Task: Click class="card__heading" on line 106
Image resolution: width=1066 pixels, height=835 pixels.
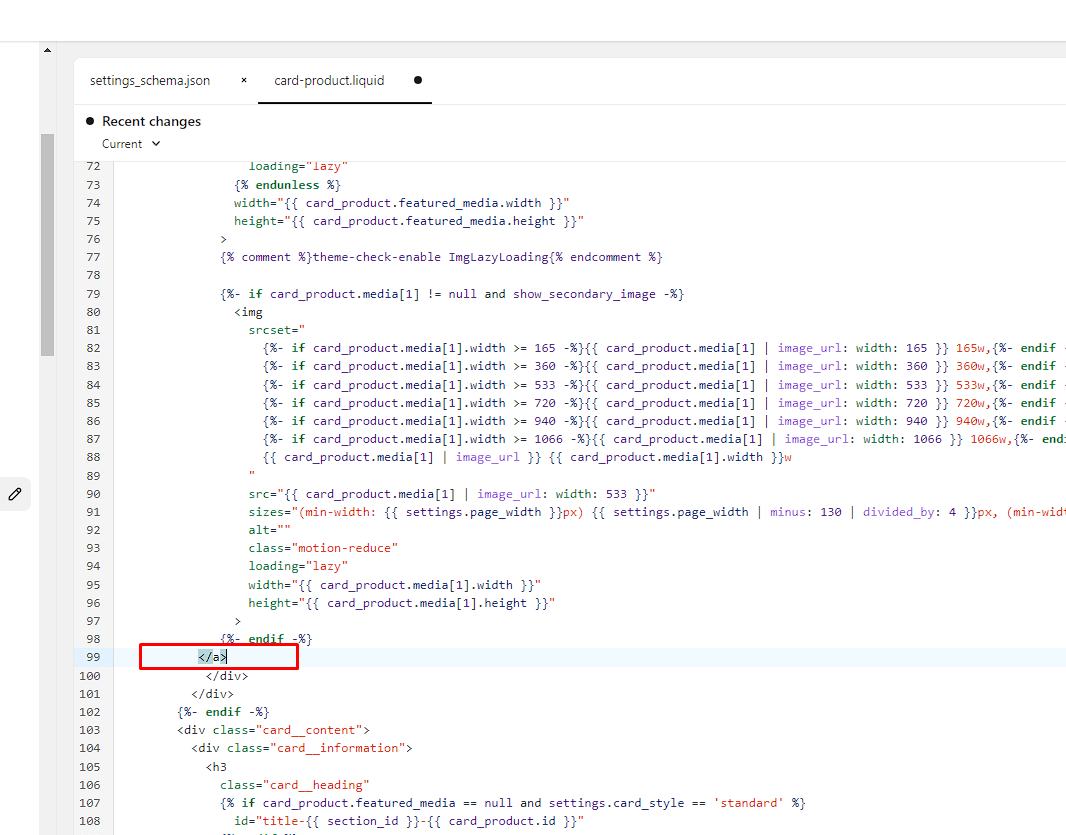Action: pyautogui.click(x=294, y=785)
